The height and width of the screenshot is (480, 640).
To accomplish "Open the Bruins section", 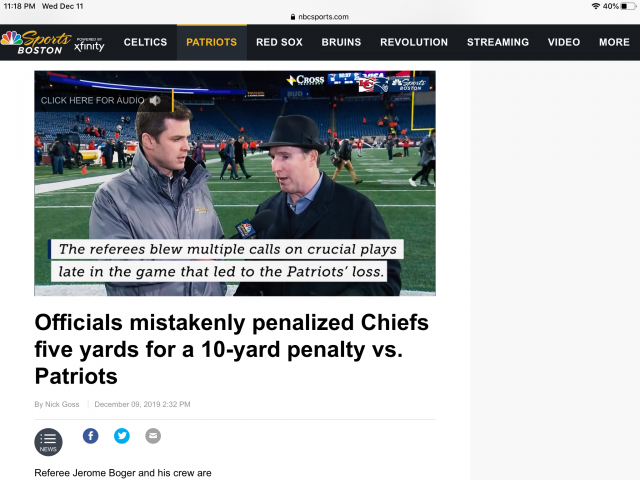I will click(x=341, y=42).
